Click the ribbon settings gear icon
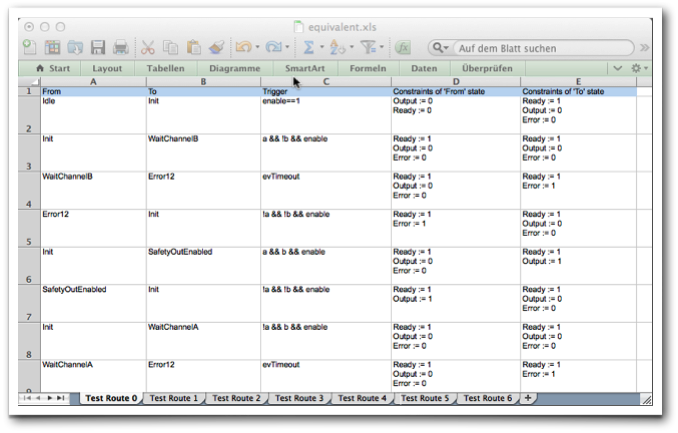 [636, 68]
